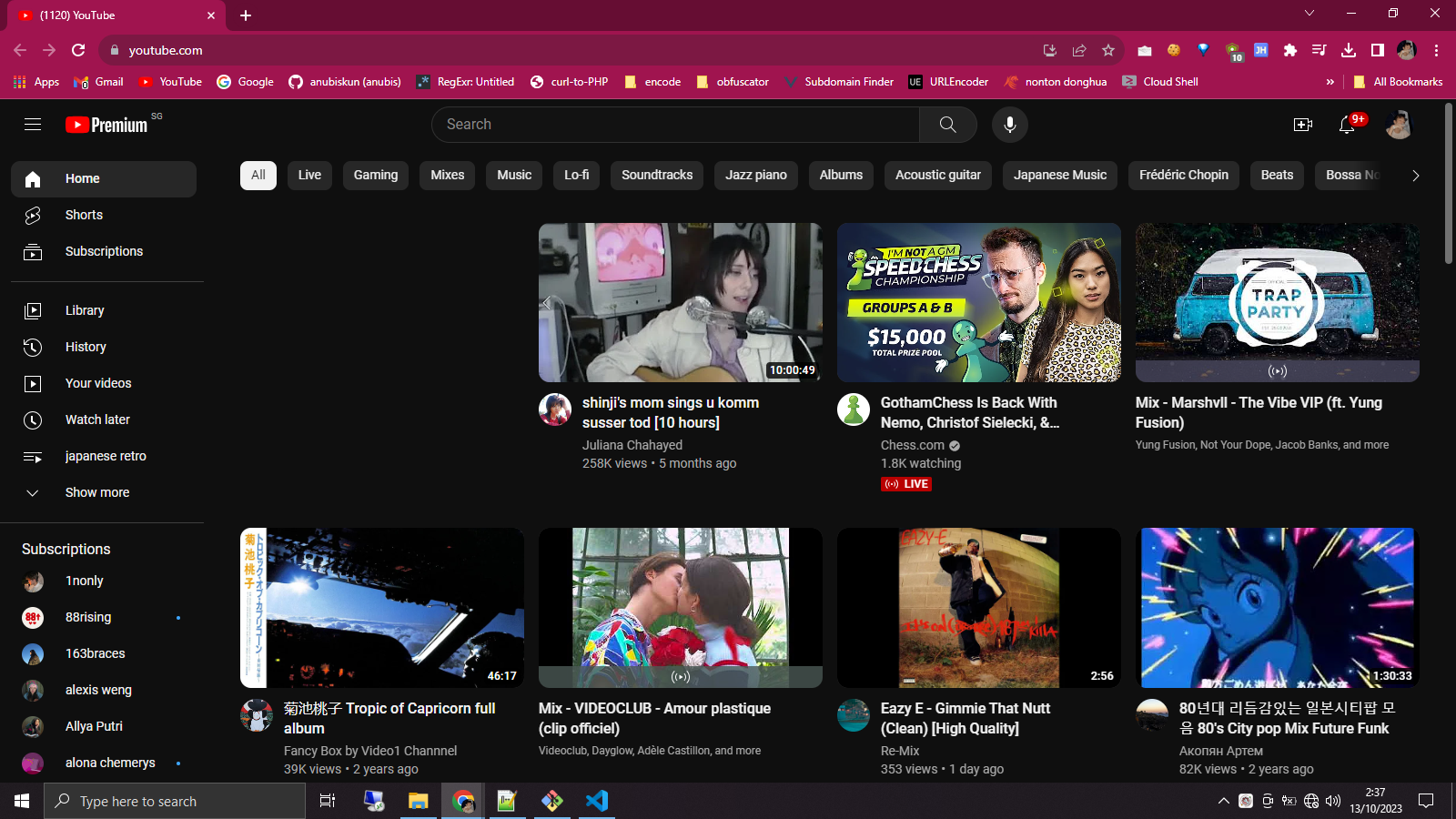Go to Home in the sidebar
This screenshot has width=1456, height=819.
(104, 179)
